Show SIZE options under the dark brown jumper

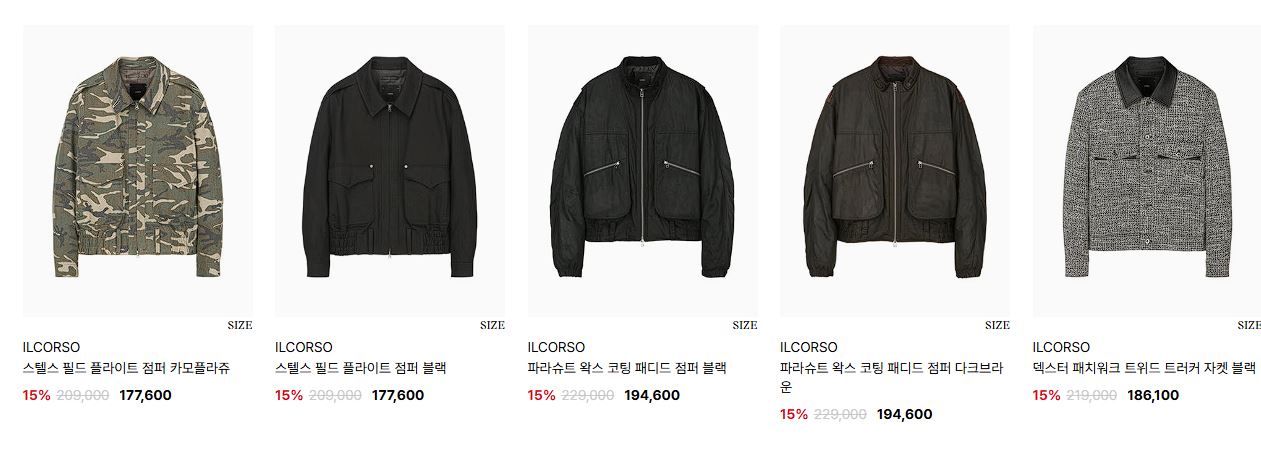coord(997,325)
